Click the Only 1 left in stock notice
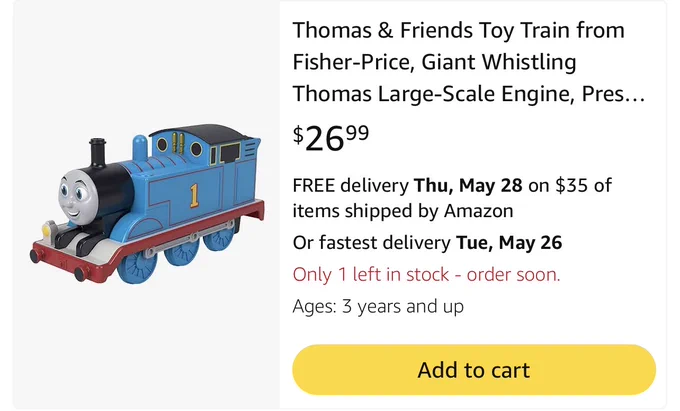 (x=426, y=274)
